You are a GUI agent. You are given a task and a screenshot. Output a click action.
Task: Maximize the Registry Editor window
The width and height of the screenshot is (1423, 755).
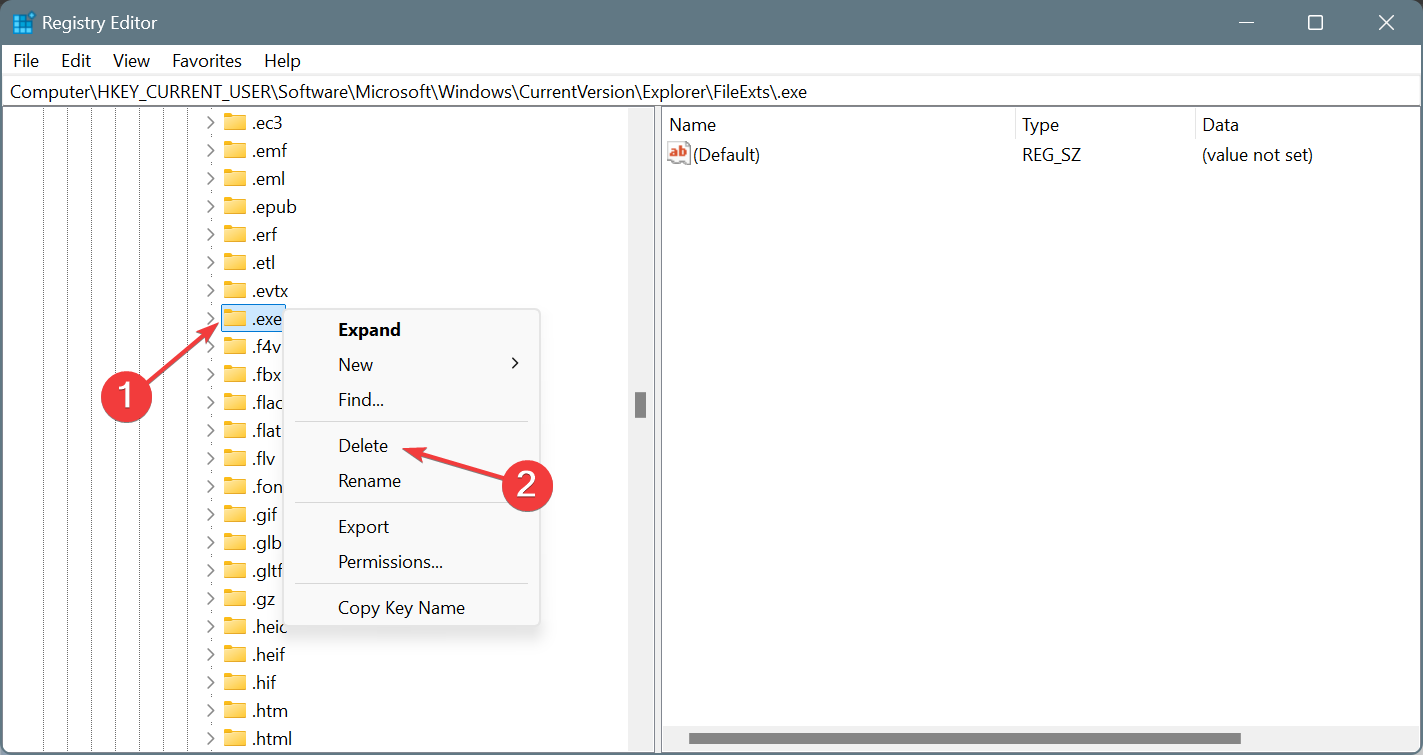[1316, 22]
